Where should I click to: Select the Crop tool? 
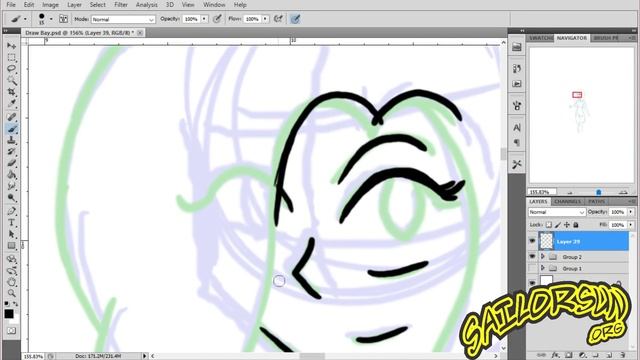[x=11, y=92]
